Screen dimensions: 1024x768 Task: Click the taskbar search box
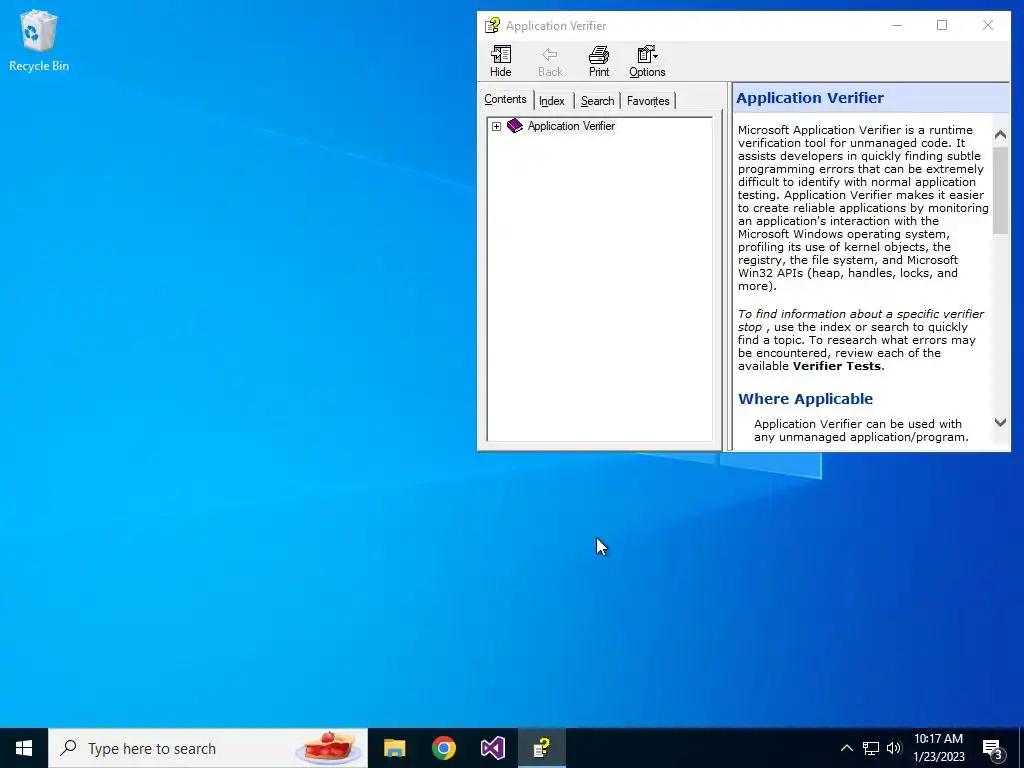tap(208, 748)
